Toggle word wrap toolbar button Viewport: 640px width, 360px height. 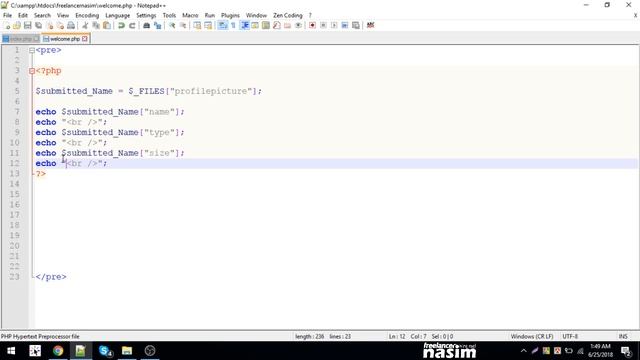click(222, 25)
